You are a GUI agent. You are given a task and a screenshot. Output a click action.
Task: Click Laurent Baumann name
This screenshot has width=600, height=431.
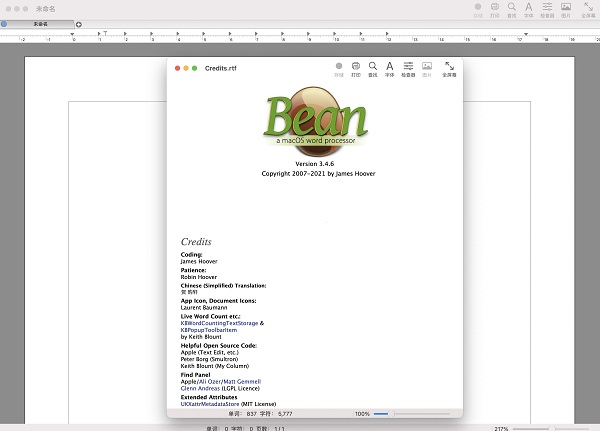click(x=204, y=308)
